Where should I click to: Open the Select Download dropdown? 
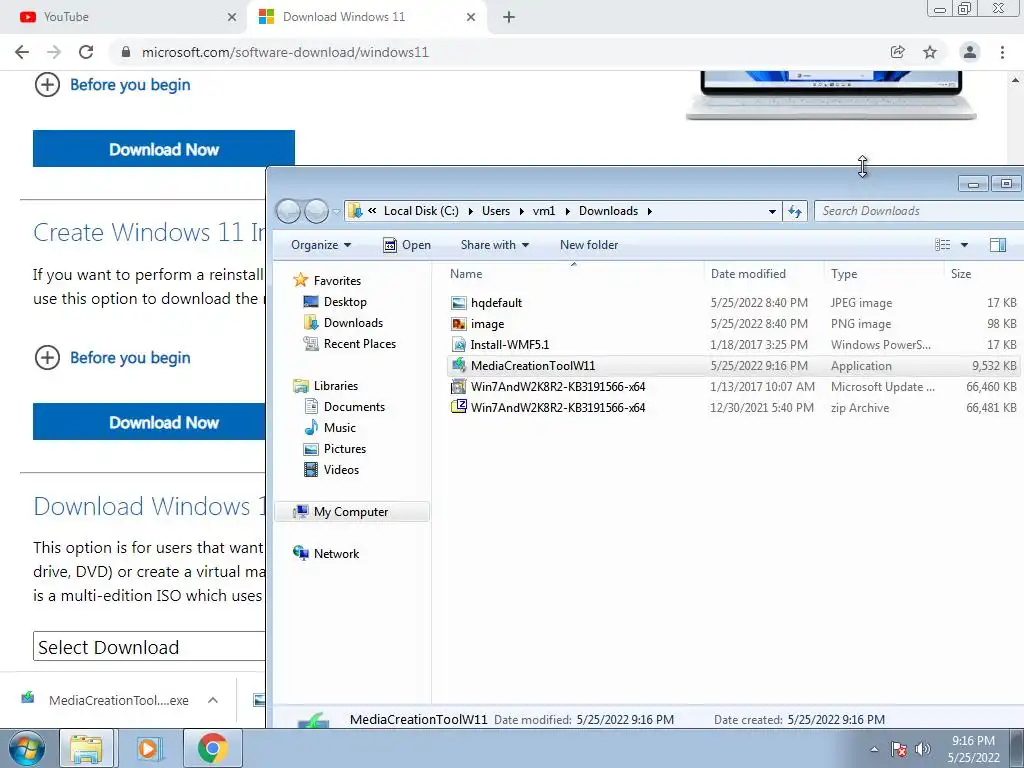(x=150, y=647)
